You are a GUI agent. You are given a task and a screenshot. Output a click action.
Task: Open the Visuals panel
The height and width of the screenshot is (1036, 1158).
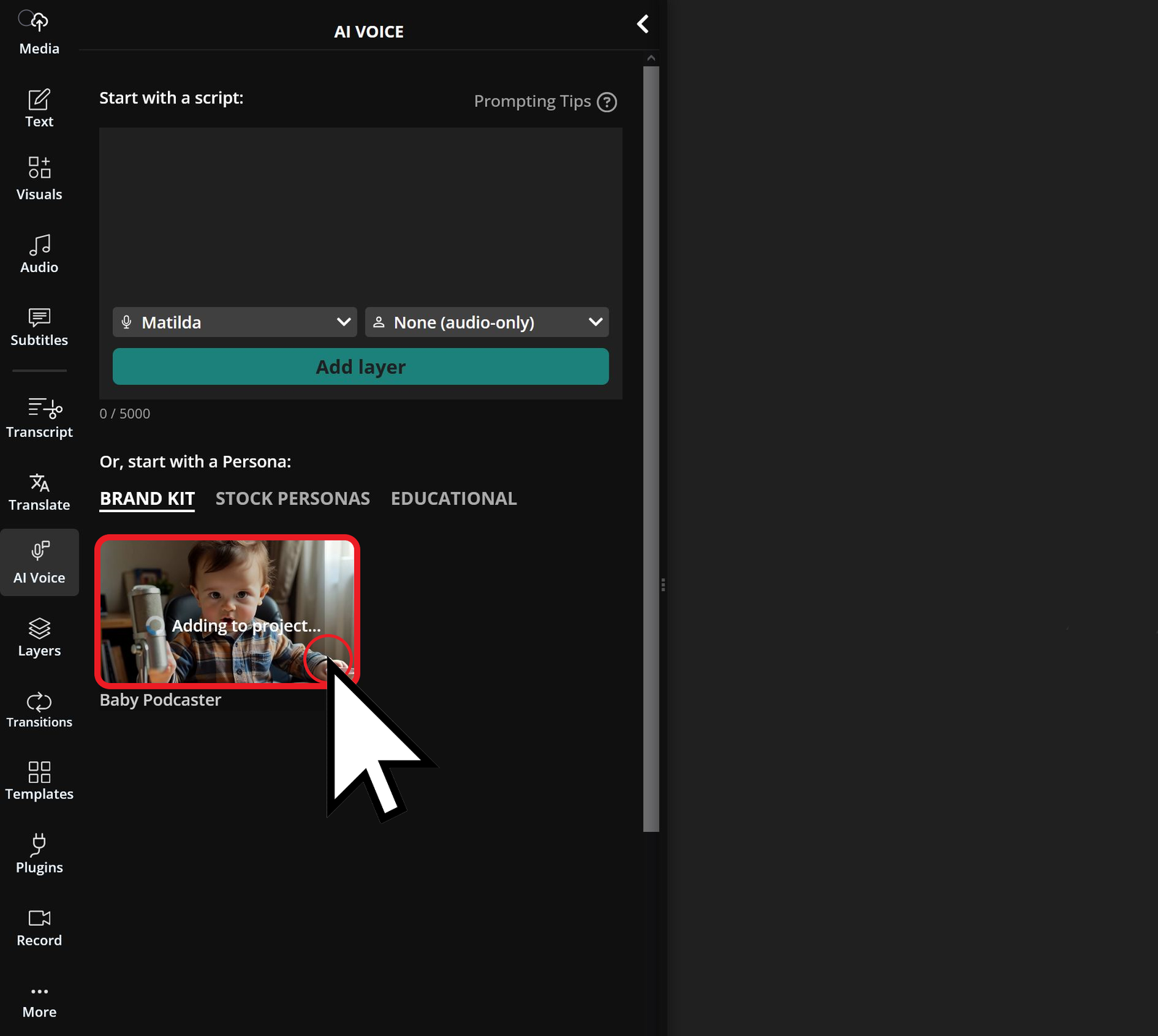point(39,177)
